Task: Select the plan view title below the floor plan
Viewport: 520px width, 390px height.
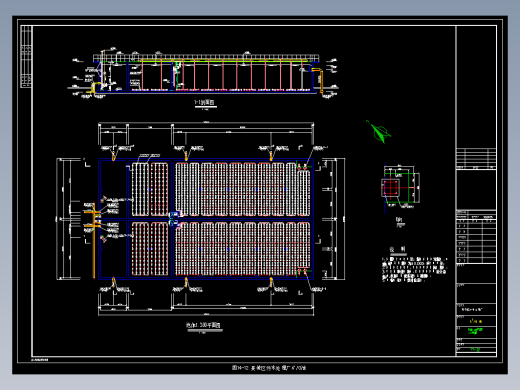Action: click(x=203, y=325)
